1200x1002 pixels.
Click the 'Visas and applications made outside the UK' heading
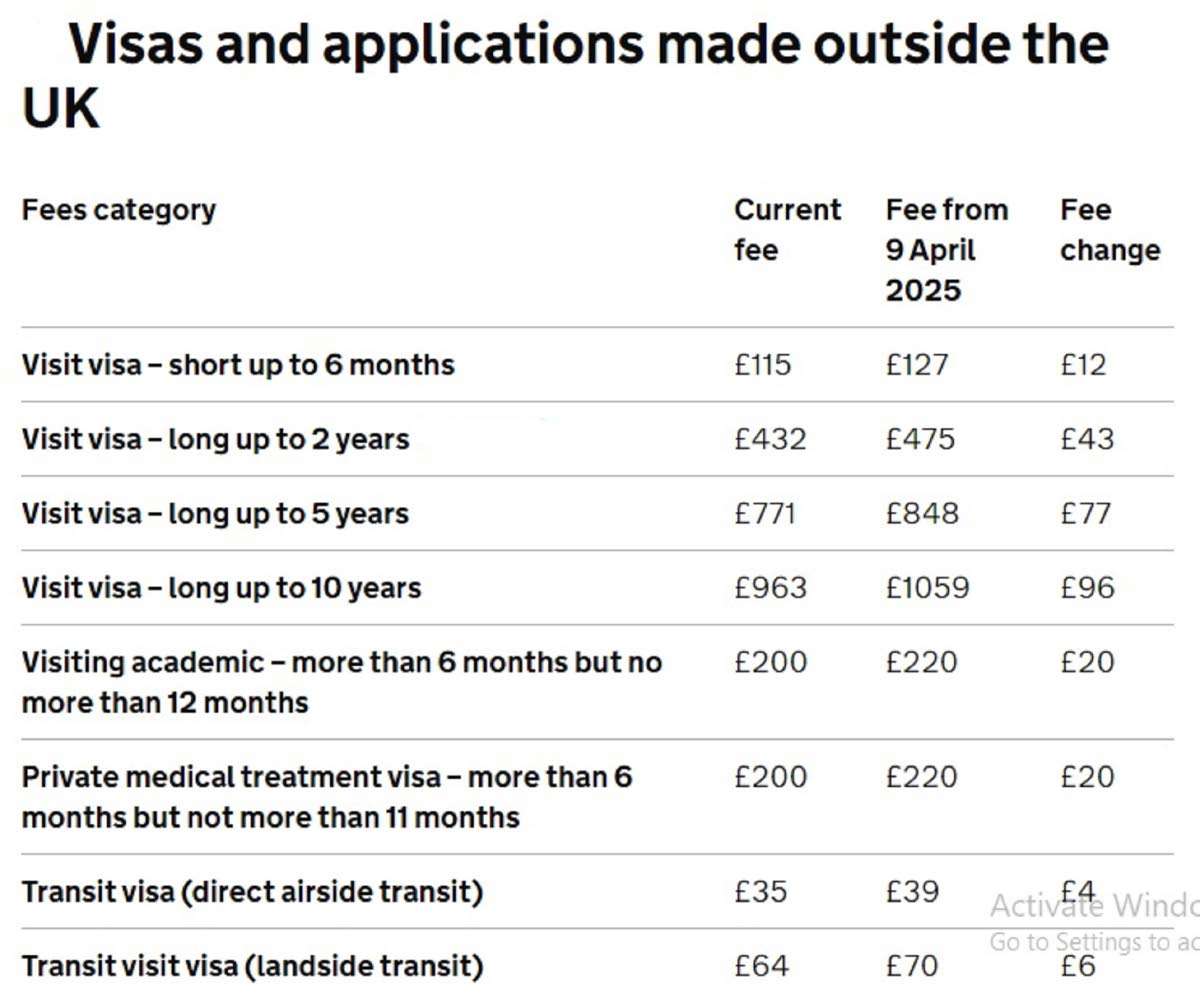pyautogui.click(x=565, y=75)
